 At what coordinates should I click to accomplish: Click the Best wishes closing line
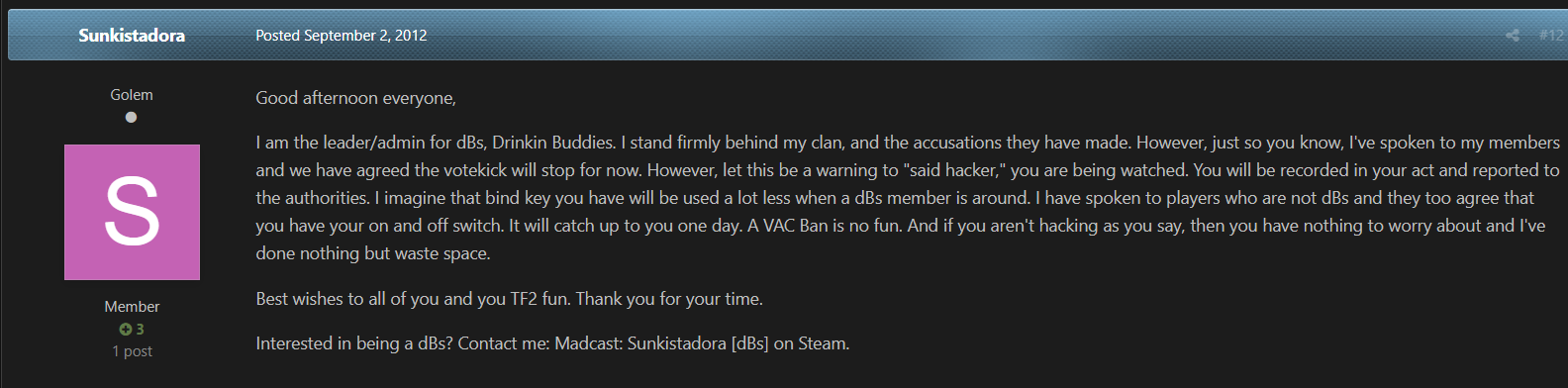coord(510,298)
